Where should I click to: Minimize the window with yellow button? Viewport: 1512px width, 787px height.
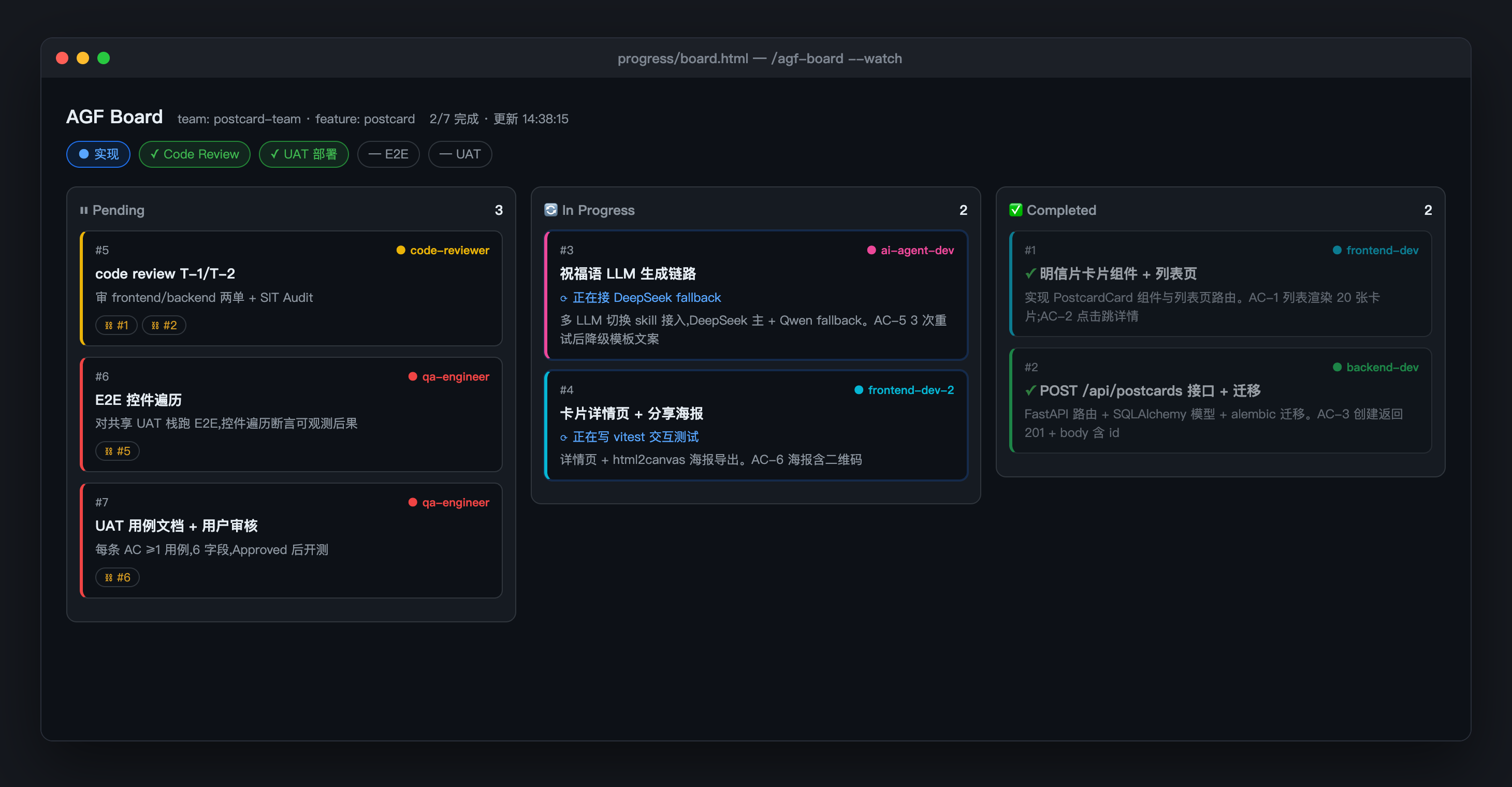[x=83, y=58]
